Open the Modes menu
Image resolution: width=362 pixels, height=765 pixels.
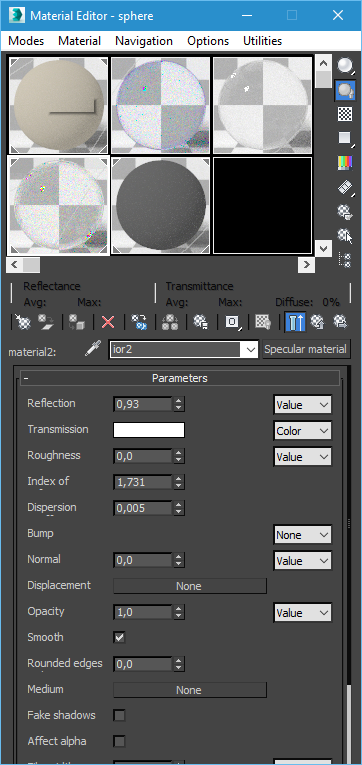[x=26, y=41]
